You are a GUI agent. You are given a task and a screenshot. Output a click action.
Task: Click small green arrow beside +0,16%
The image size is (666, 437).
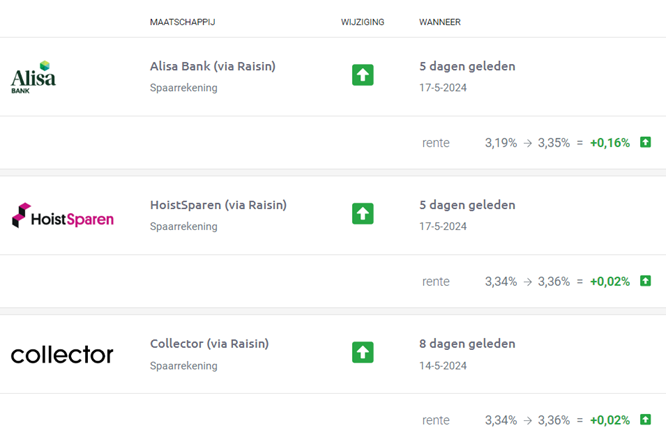[645, 142]
